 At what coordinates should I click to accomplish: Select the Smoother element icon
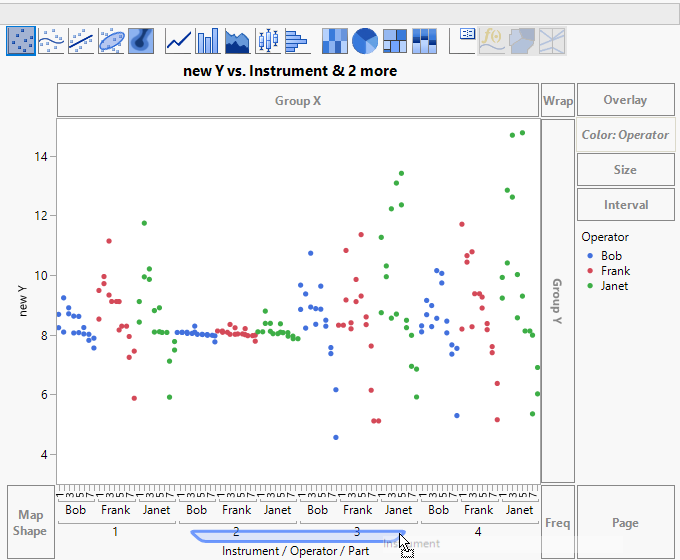click(51, 40)
